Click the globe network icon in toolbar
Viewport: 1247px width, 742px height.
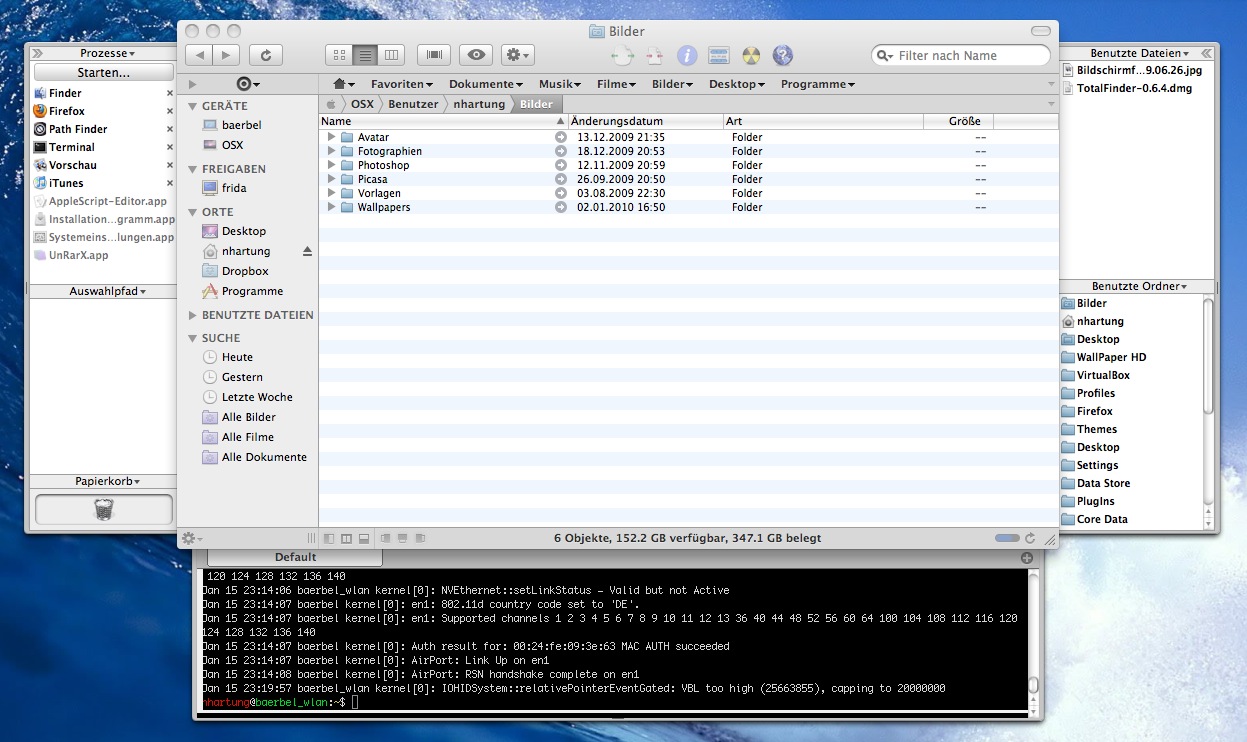783,56
